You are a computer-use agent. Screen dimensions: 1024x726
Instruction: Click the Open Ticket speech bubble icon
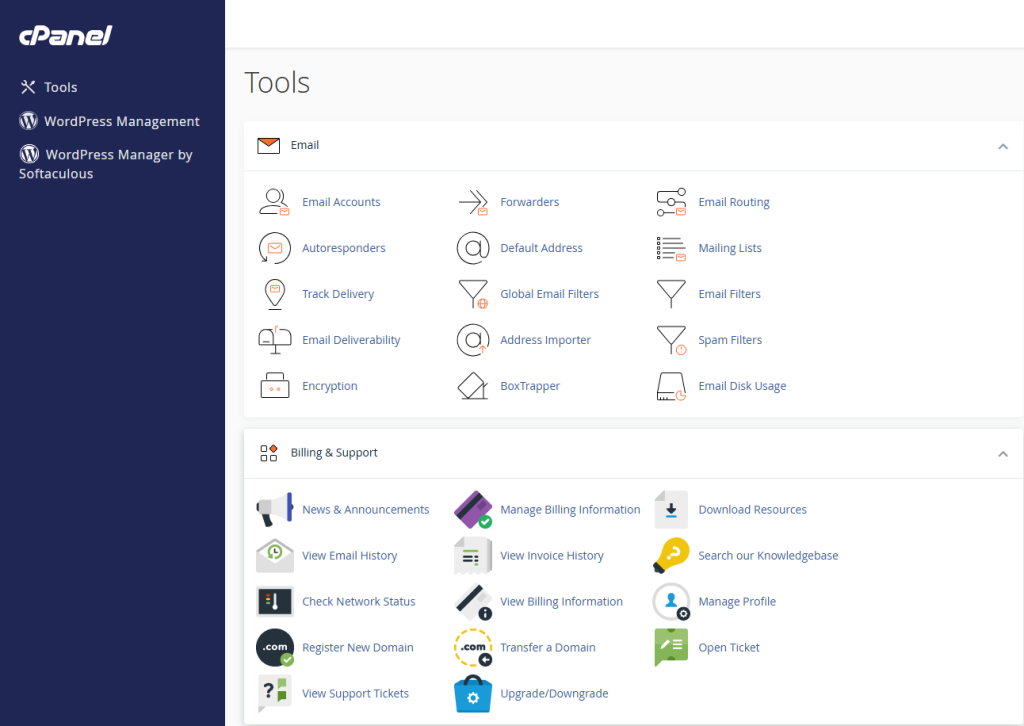click(671, 648)
